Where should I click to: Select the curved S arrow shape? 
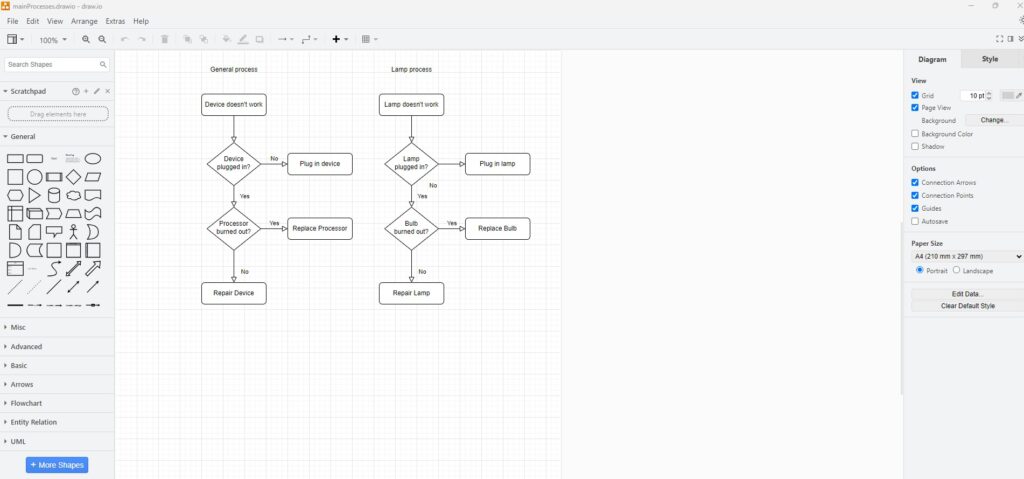(x=54, y=269)
